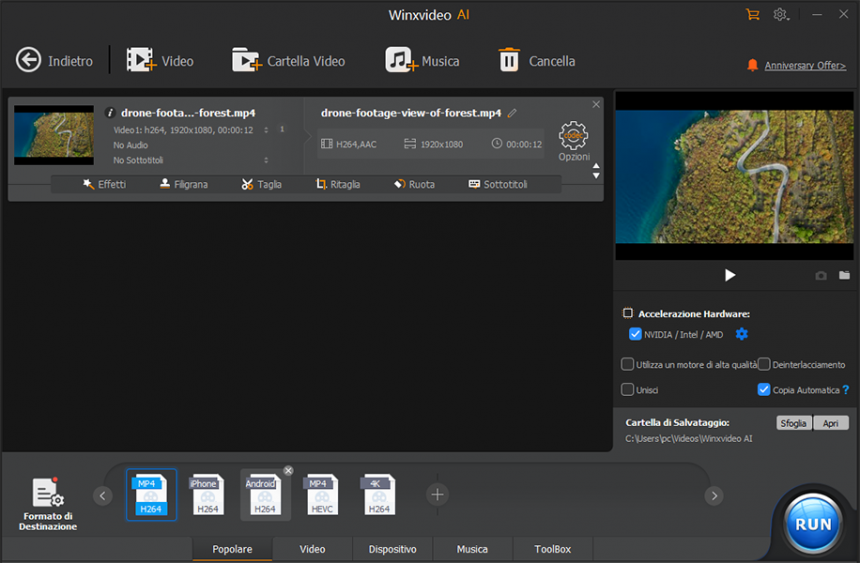Toggle NVIDIA / Intel / AMD acceleration
Viewport: 860px width, 563px height.
(635, 334)
